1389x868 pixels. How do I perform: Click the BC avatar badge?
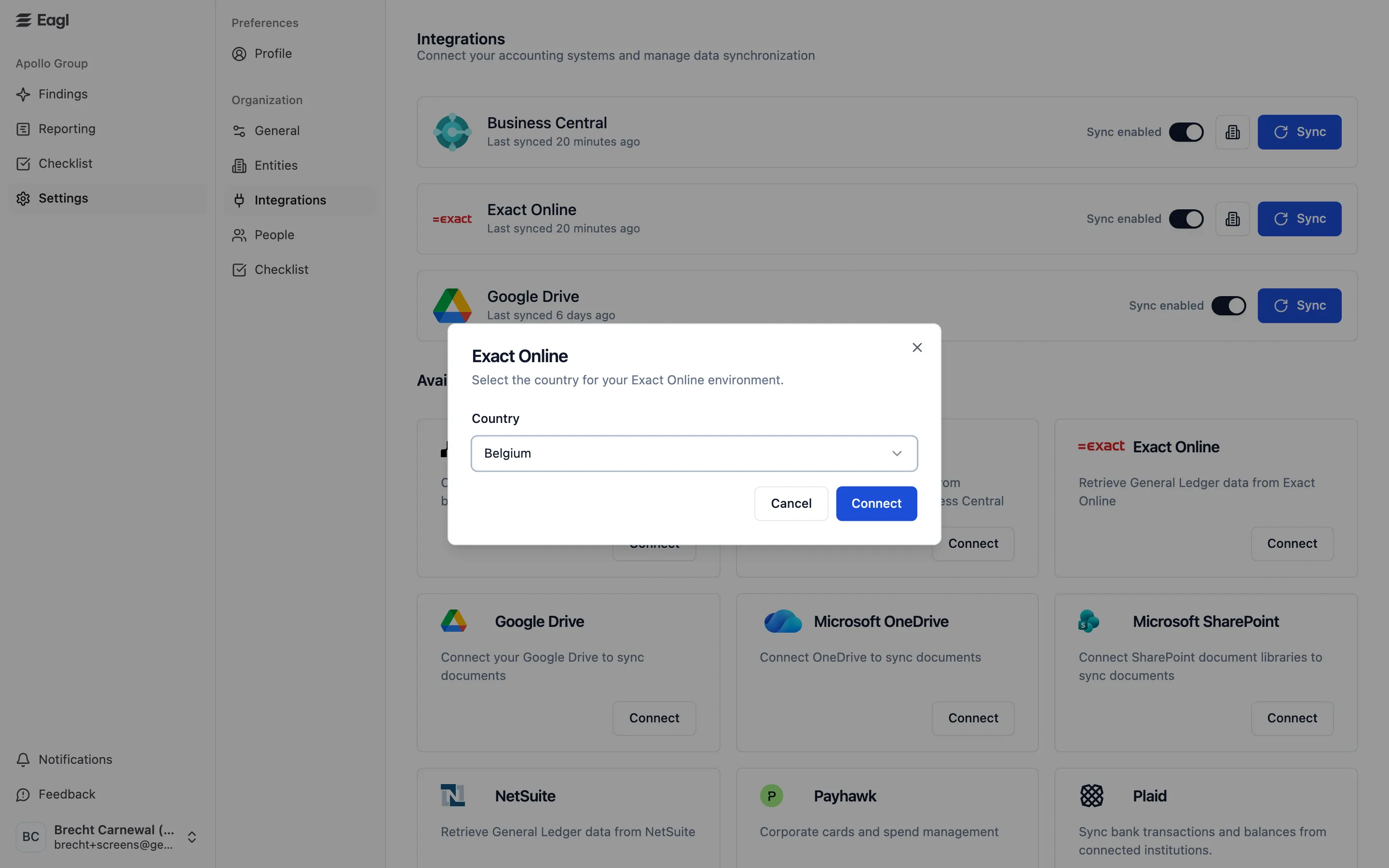pos(31,837)
